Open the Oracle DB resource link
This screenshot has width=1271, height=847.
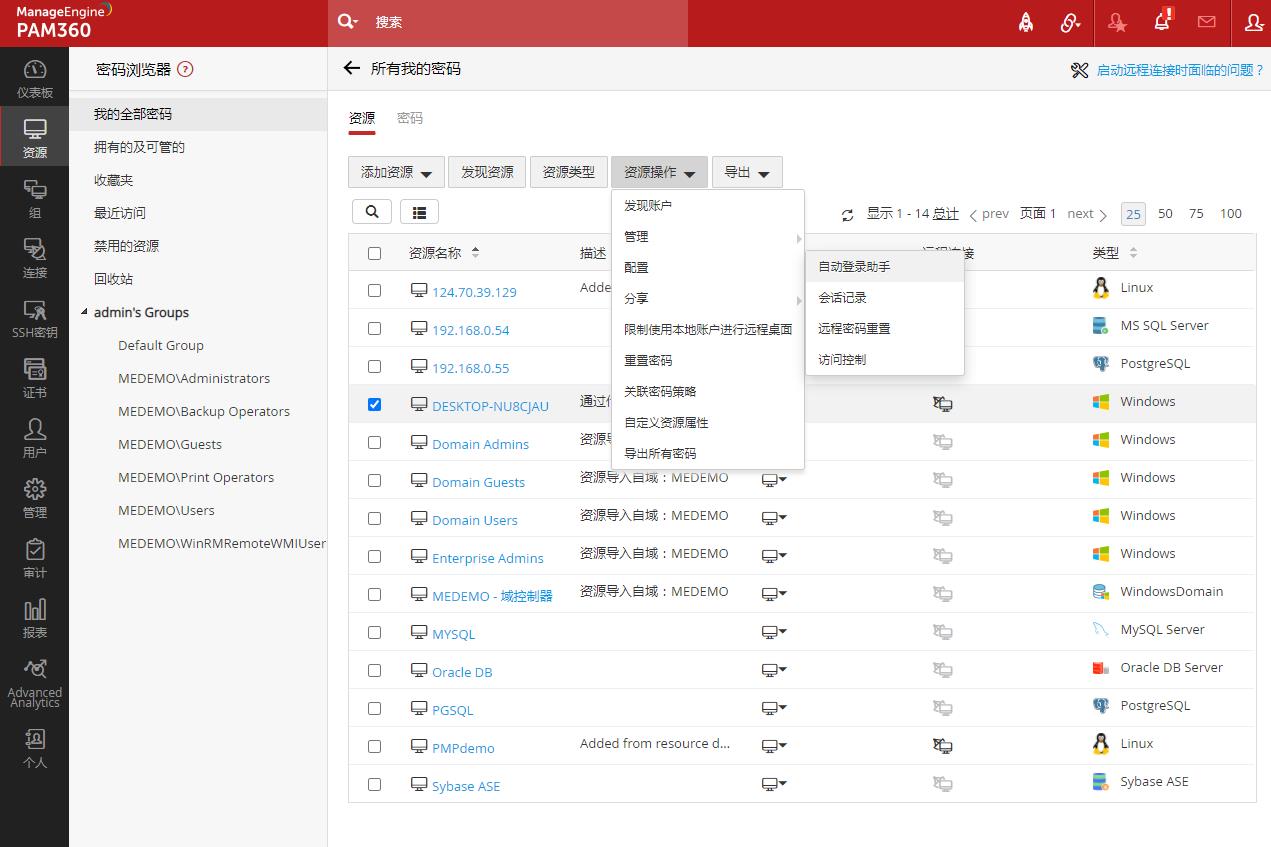click(x=462, y=672)
